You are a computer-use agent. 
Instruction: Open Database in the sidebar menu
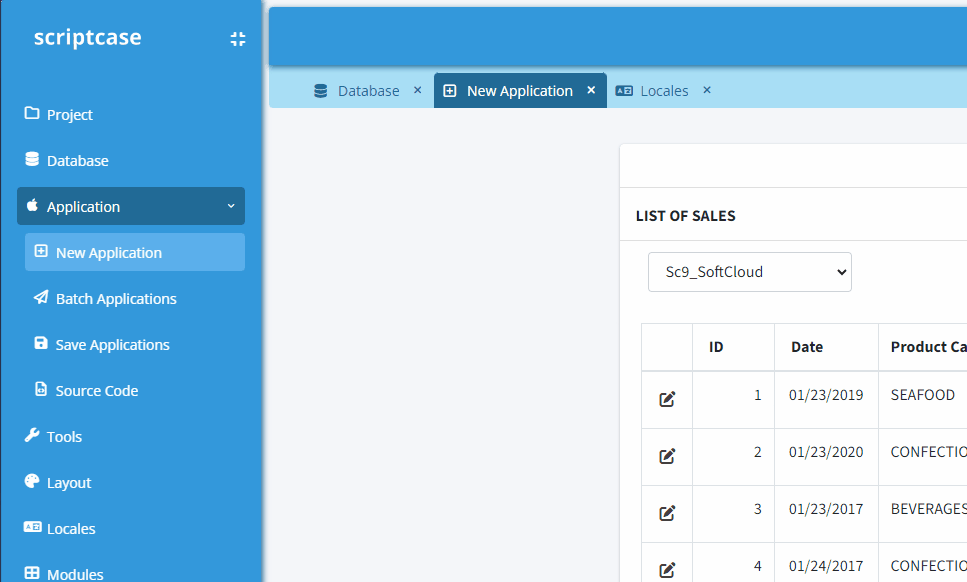tap(77, 161)
